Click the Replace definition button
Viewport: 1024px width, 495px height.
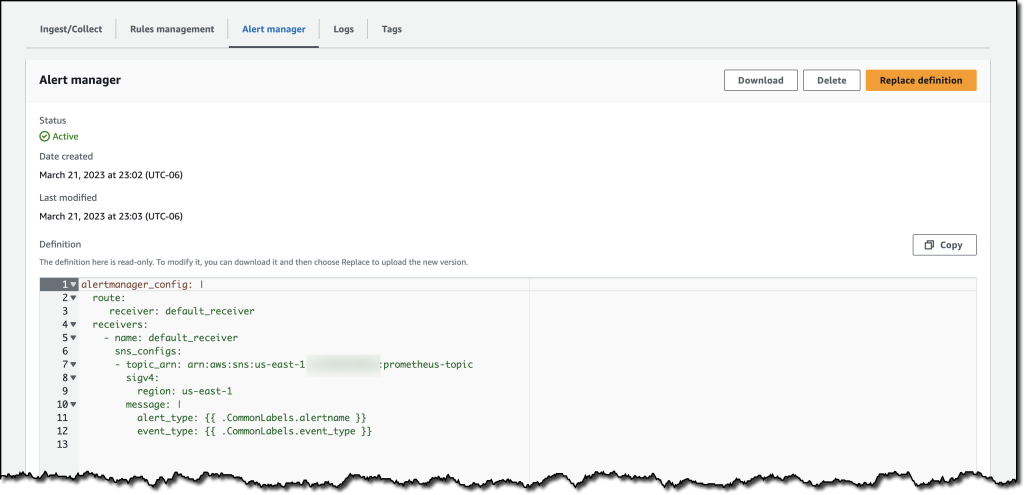(921, 80)
